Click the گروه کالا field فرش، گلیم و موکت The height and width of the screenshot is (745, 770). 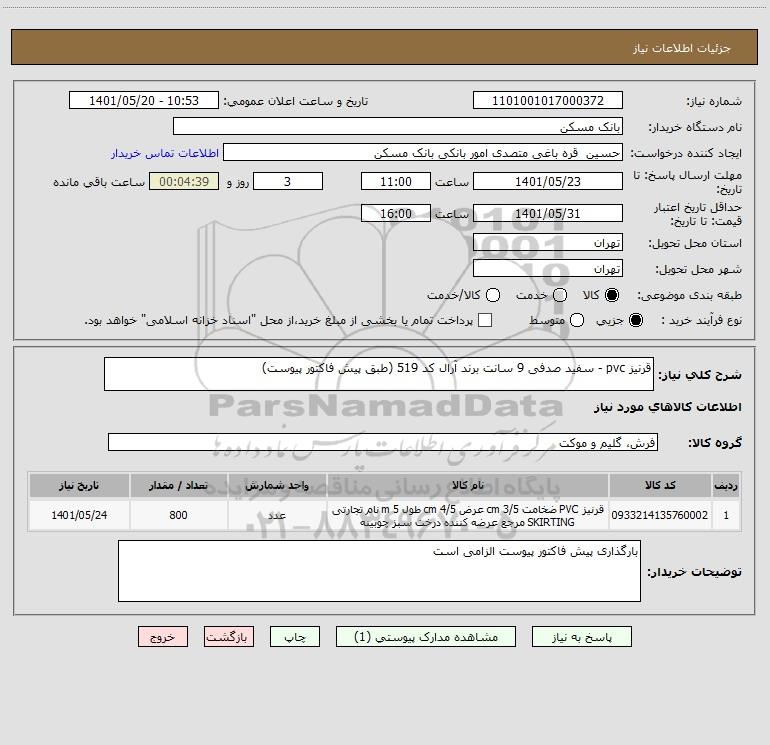[383, 442]
